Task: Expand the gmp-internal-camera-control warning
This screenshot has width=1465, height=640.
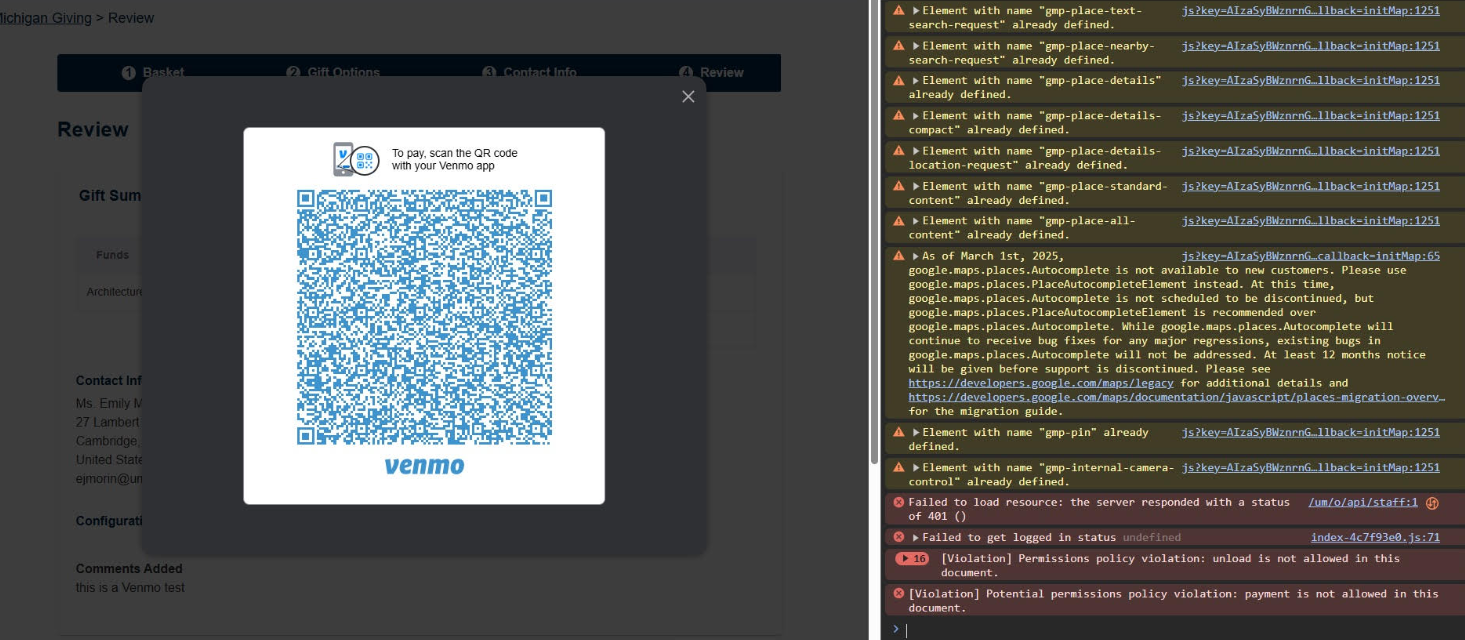Action: 916,467
